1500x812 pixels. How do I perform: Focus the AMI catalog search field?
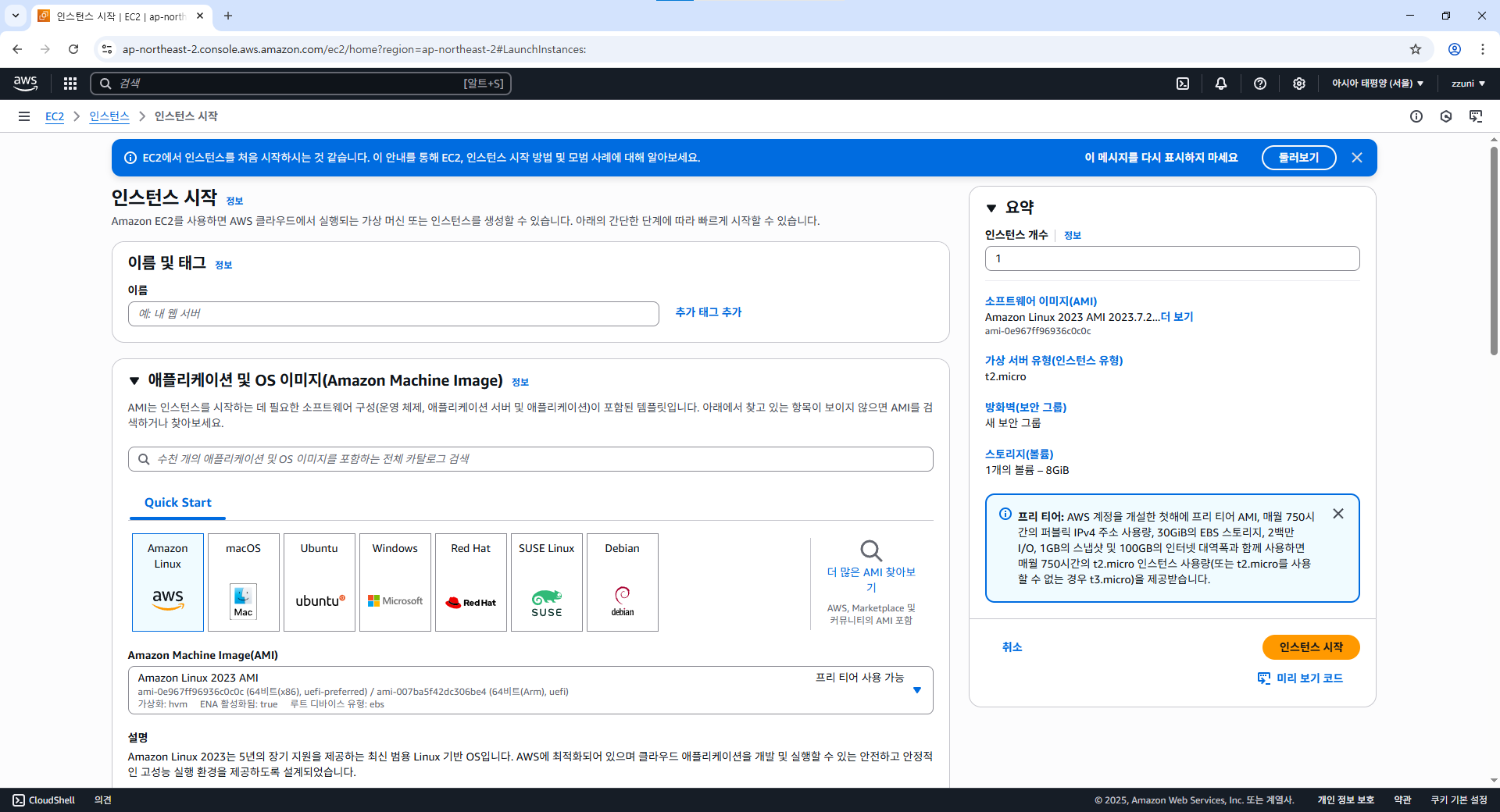coord(530,459)
